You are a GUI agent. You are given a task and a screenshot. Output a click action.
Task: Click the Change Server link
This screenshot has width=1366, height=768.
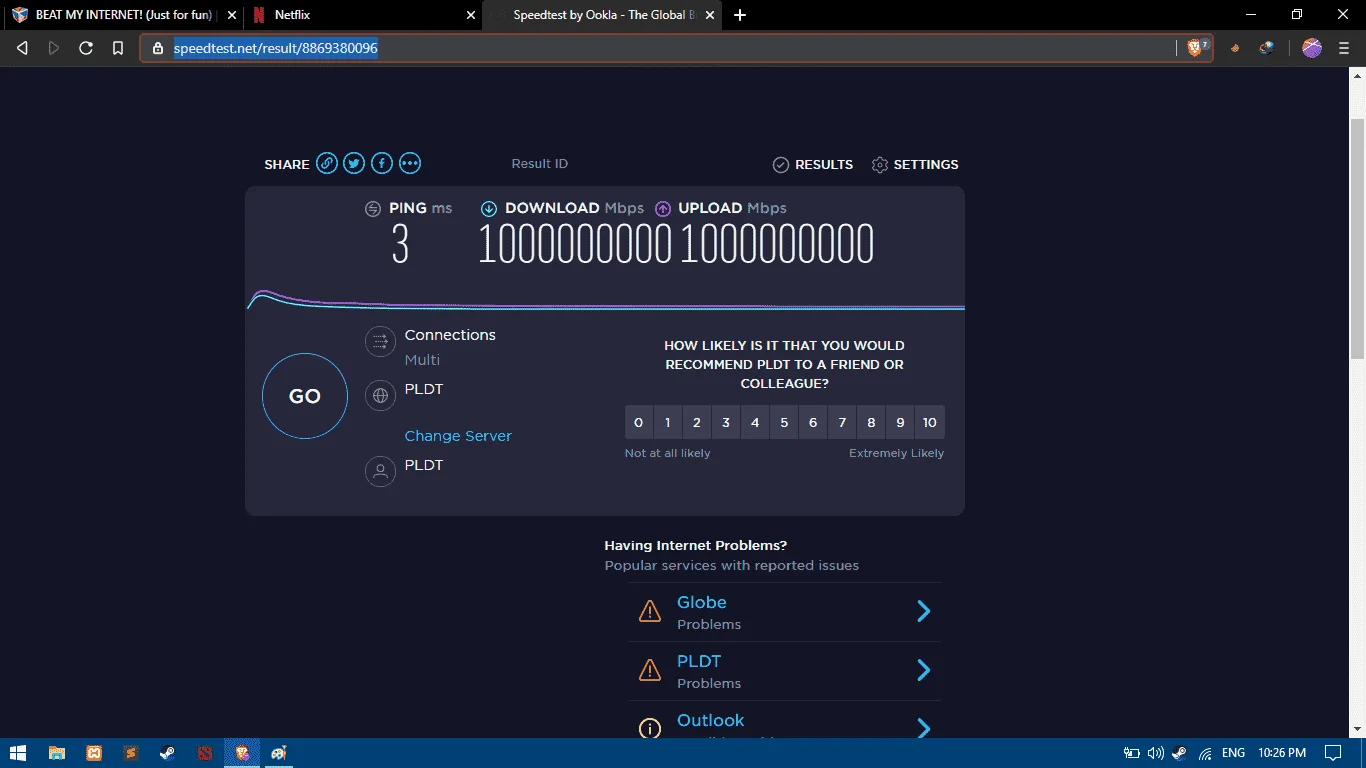[x=458, y=436]
